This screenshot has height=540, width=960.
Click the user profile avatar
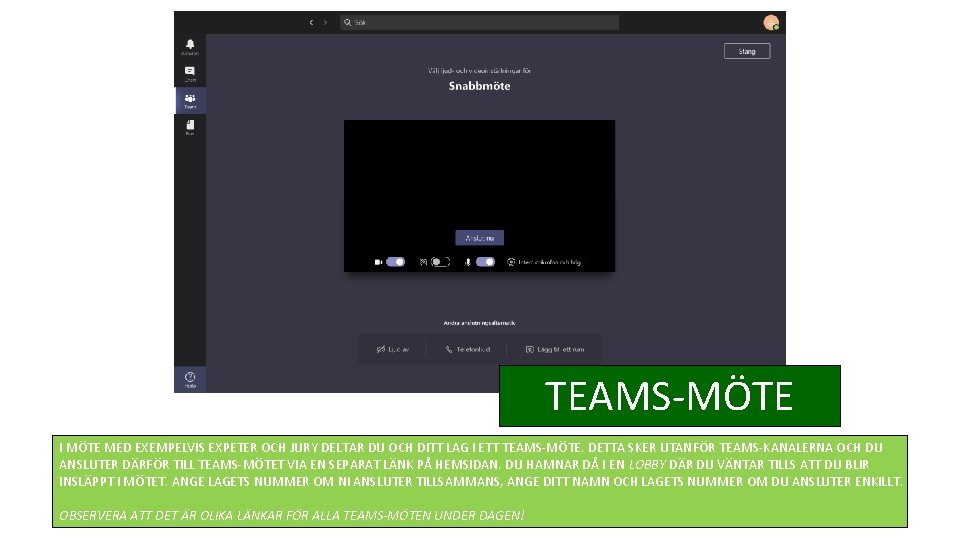[x=771, y=23]
